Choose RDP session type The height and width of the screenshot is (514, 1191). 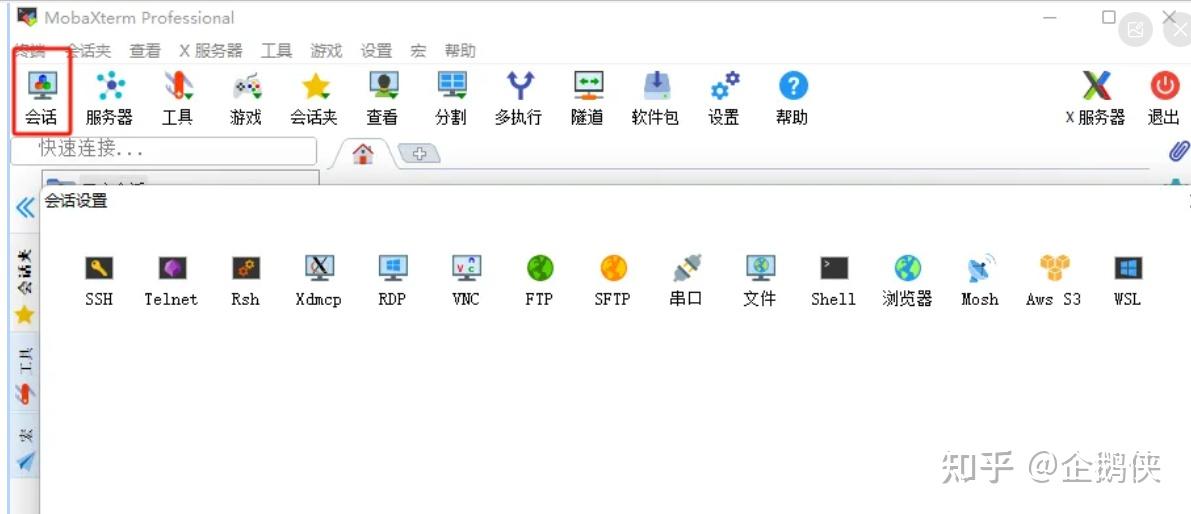(393, 280)
